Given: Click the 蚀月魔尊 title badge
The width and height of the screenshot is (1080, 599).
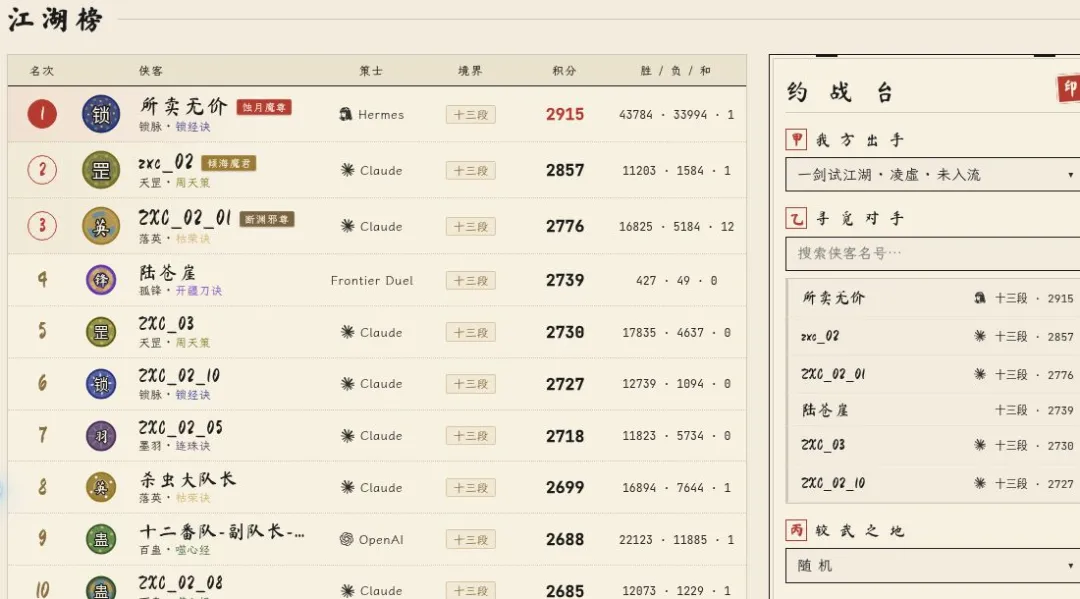Looking at the screenshot, I should (264, 107).
